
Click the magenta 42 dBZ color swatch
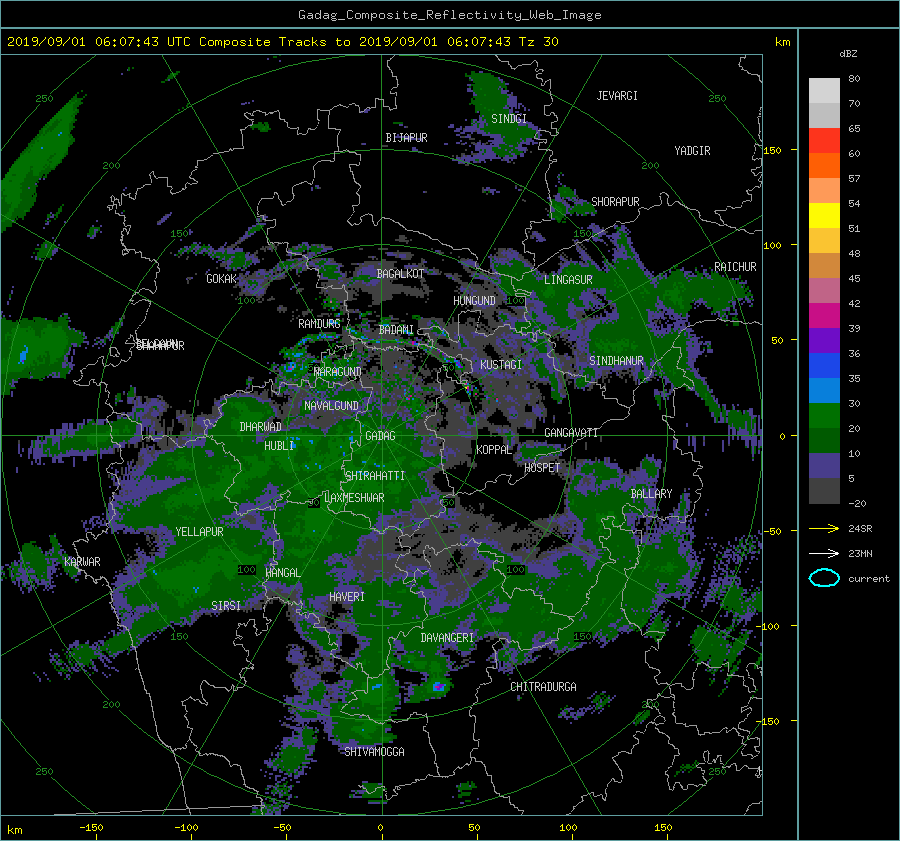824,315
